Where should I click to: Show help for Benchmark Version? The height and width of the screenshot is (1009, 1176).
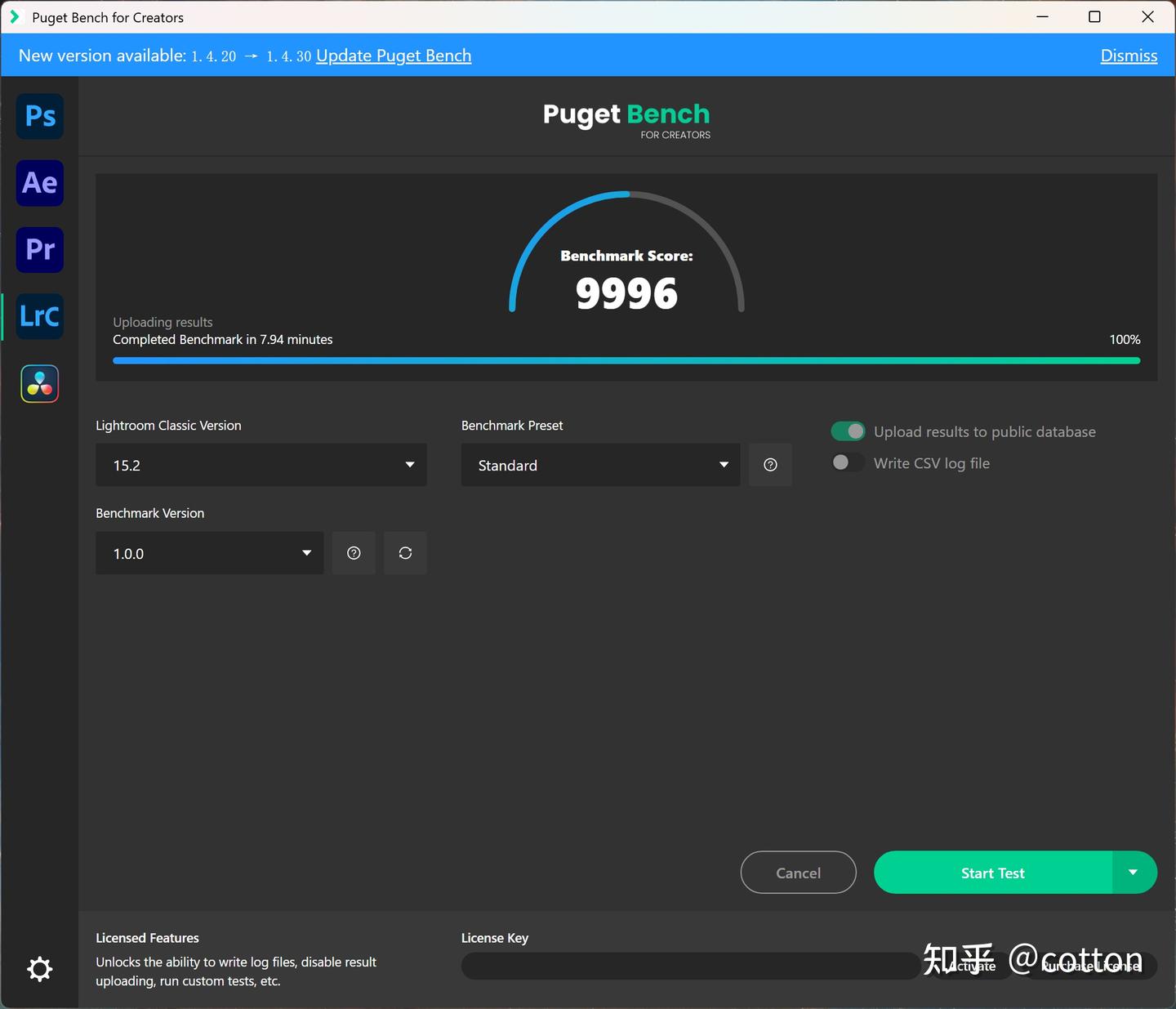pos(354,553)
